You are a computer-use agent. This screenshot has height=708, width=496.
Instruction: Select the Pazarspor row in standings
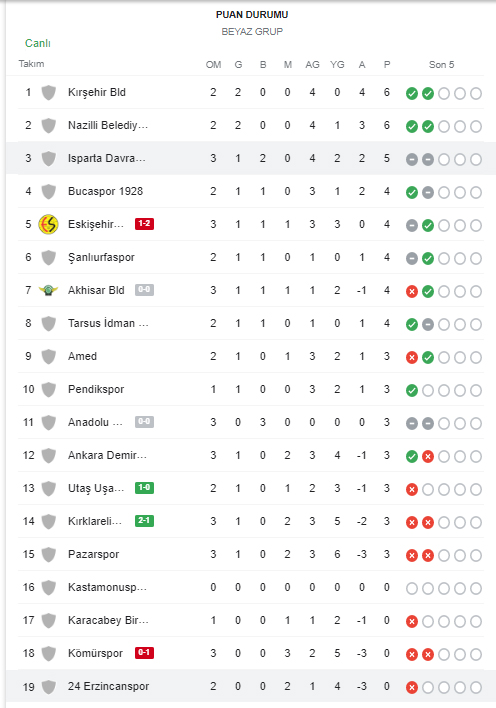251,554
